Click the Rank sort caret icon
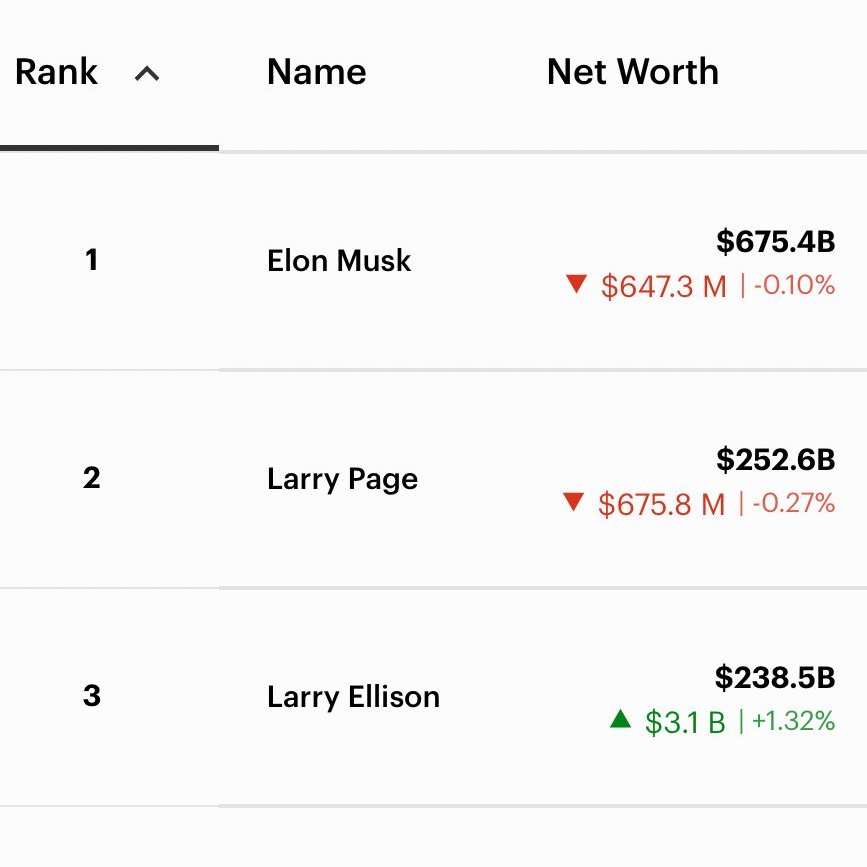Screen dimensions: 867x867 [x=147, y=73]
